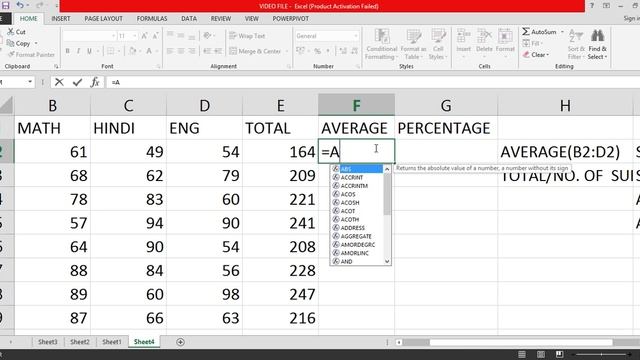Switch to Sheet2 tab
The image size is (640, 360).
click(80, 342)
